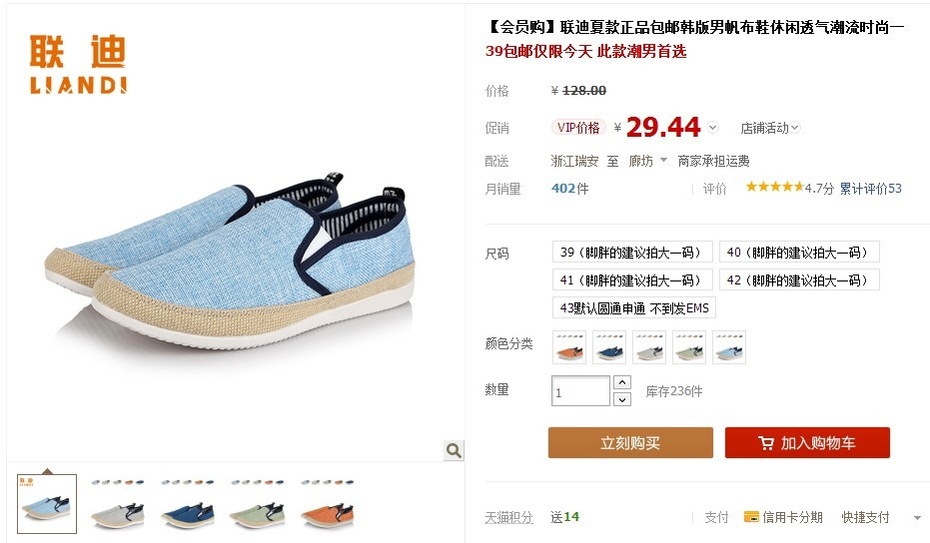Image resolution: width=930 pixels, height=543 pixels.
Task: Open the 店铺活动 dropdown
Action: [770, 128]
